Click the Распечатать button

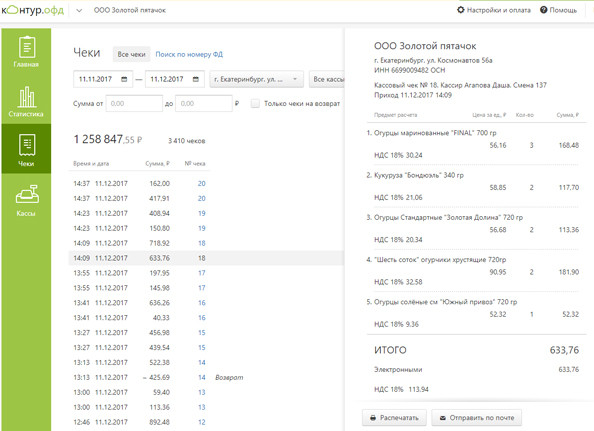(x=394, y=418)
